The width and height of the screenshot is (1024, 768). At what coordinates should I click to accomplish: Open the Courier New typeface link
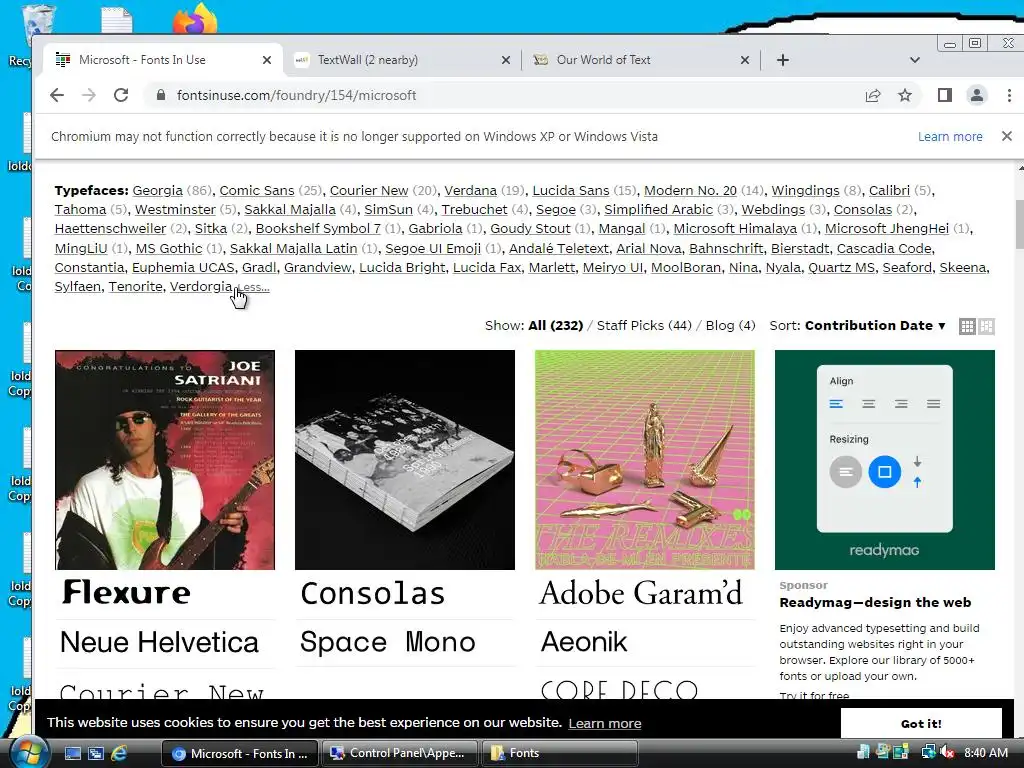(369, 191)
